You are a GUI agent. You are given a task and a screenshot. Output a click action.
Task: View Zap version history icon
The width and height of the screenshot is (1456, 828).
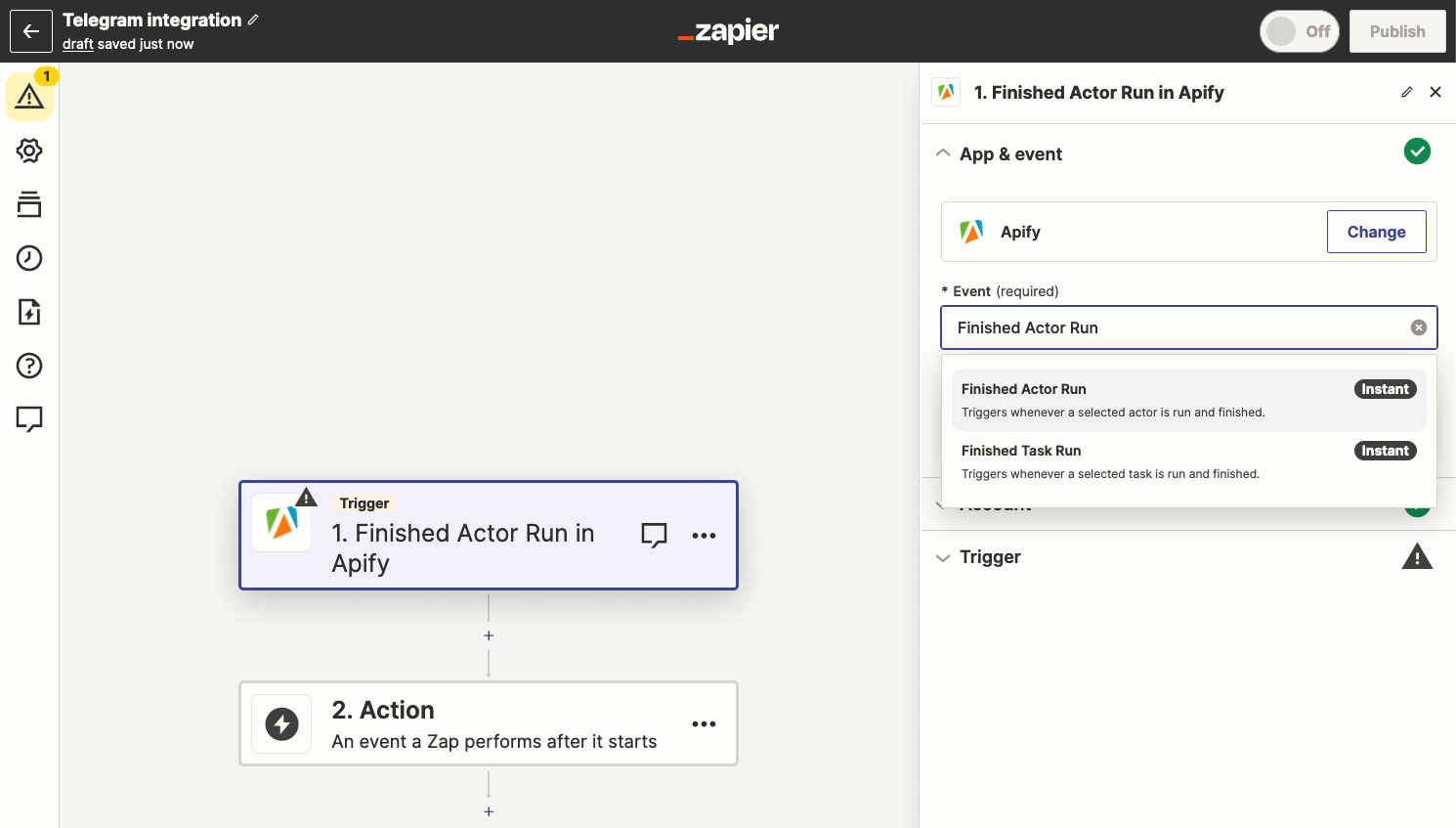coord(29,204)
